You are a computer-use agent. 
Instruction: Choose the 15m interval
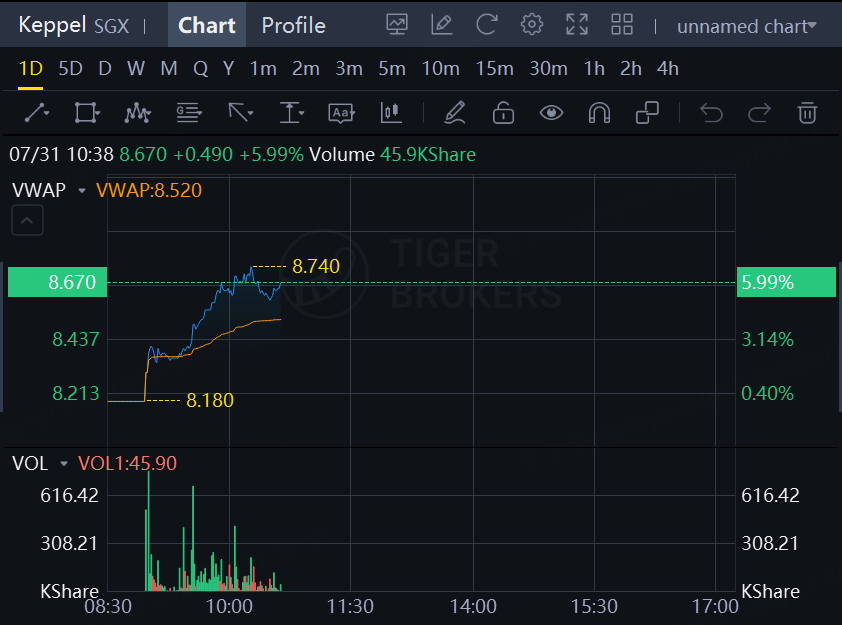pyautogui.click(x=494, y=69)
